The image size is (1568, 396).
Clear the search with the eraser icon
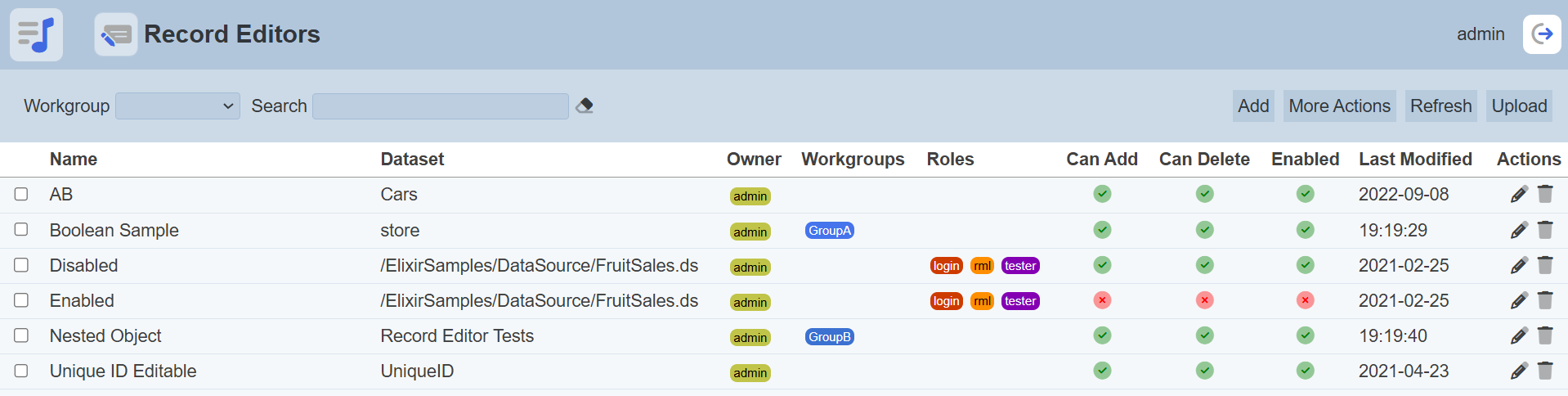585,106
